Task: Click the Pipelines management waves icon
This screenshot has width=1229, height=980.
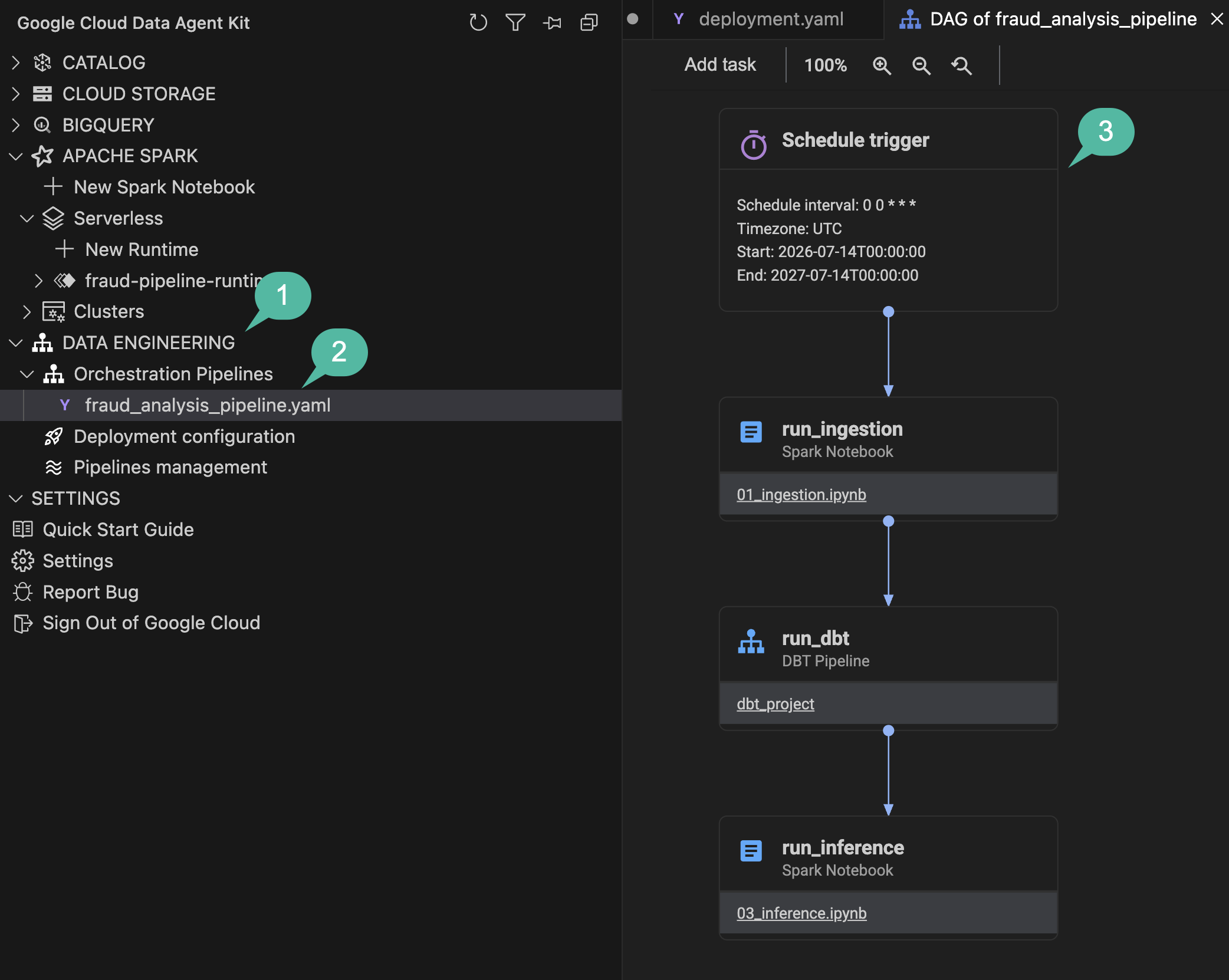Action: [53, 468]
